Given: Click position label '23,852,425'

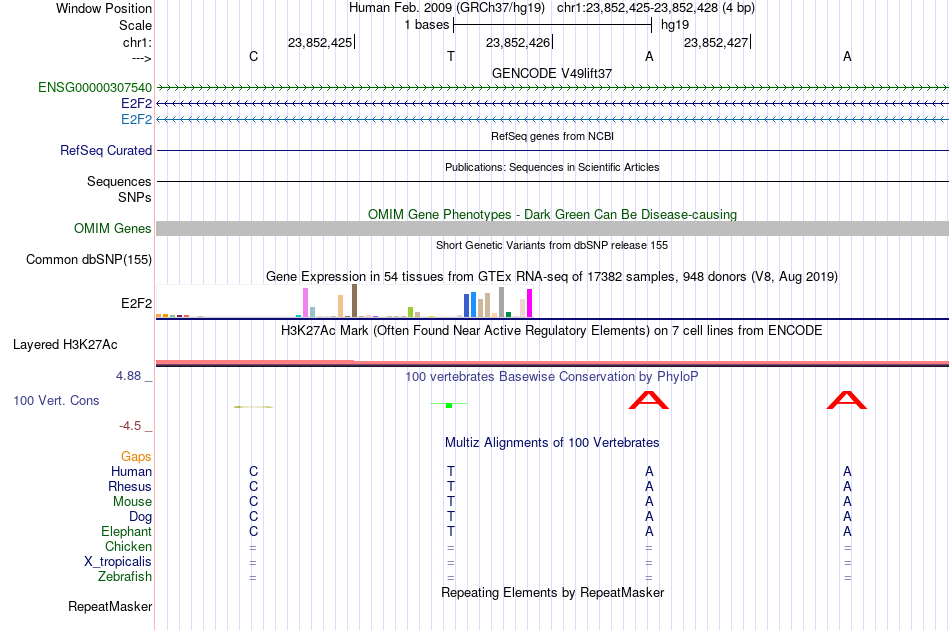Looking at the screenshot, I should pyautogui.click(x=320, y=42).
